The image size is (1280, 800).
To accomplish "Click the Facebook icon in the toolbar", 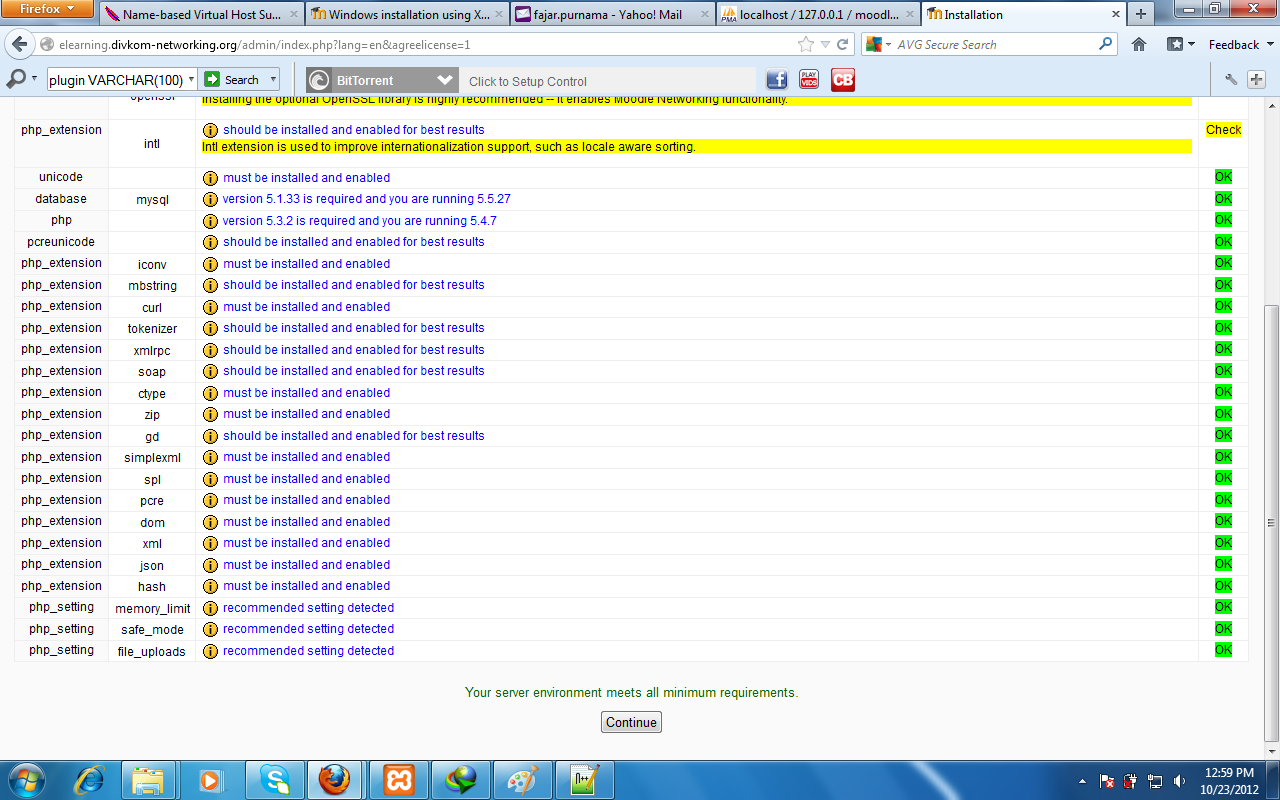I will [777, 80].
